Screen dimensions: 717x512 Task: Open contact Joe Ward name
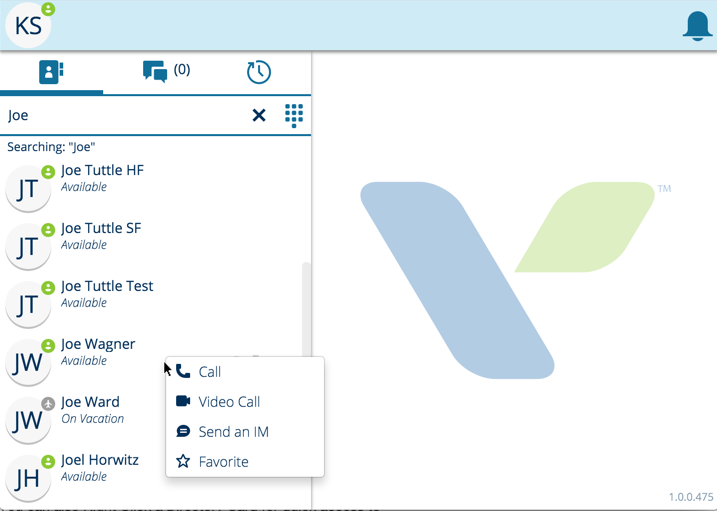click(90, 402)
